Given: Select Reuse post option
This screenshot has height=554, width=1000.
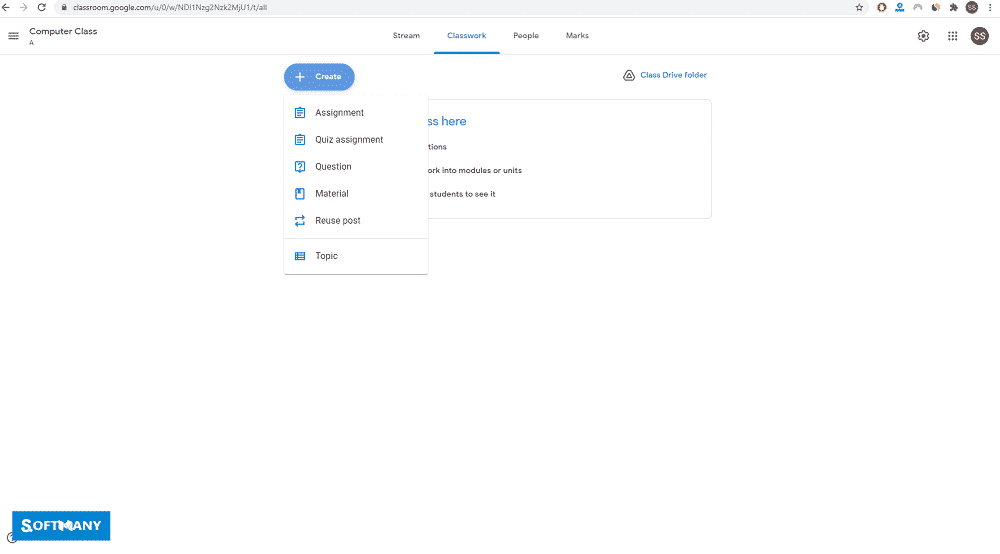Looking at the screenshot, I should coord(337,221).
